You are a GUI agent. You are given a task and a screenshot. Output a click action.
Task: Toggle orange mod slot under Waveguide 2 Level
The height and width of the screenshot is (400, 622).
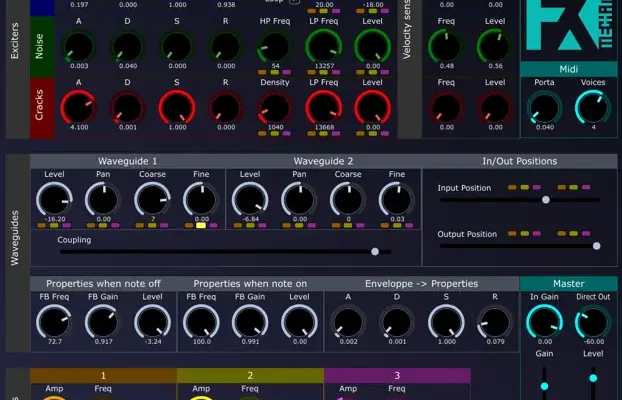238,225
